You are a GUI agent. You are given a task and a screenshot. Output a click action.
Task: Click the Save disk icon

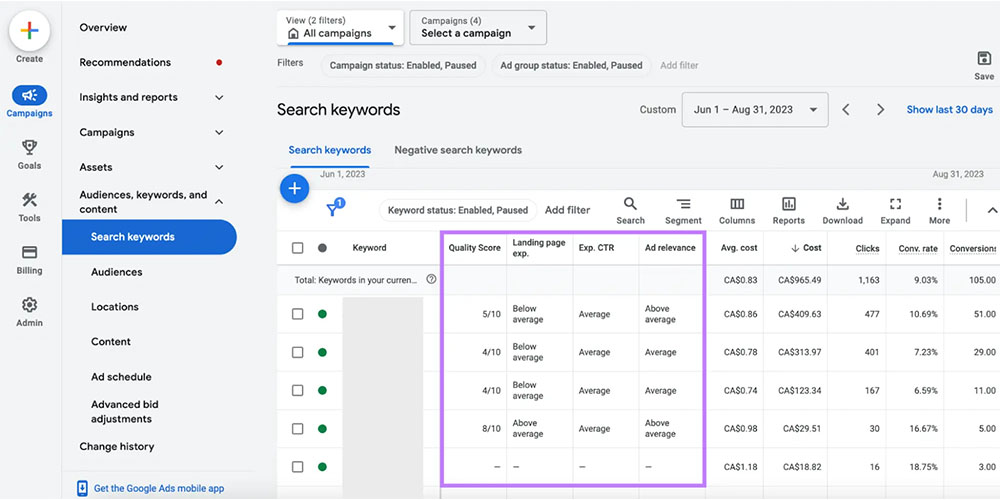pyautogui.click(x=984, y=59)
